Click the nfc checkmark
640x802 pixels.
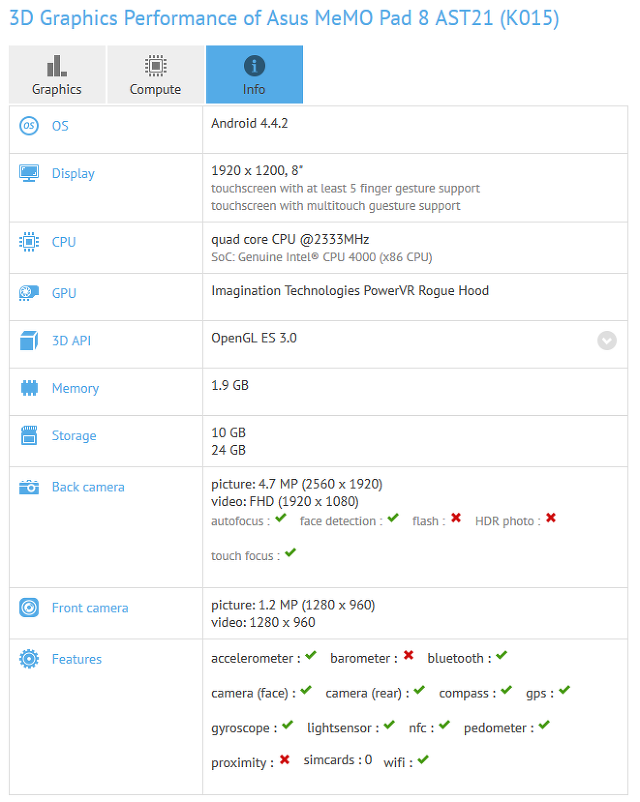pyautogui.click(x=444, y=725)
